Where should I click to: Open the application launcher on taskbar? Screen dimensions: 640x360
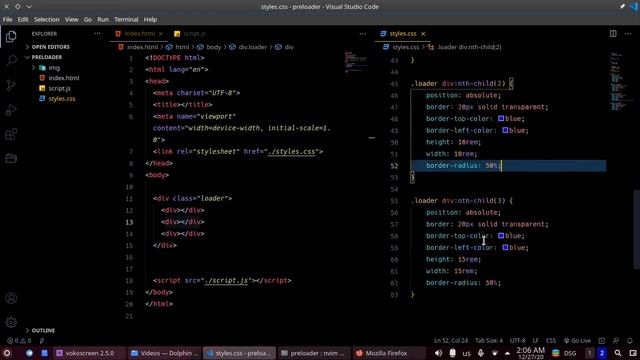click(x=7, y=353)
